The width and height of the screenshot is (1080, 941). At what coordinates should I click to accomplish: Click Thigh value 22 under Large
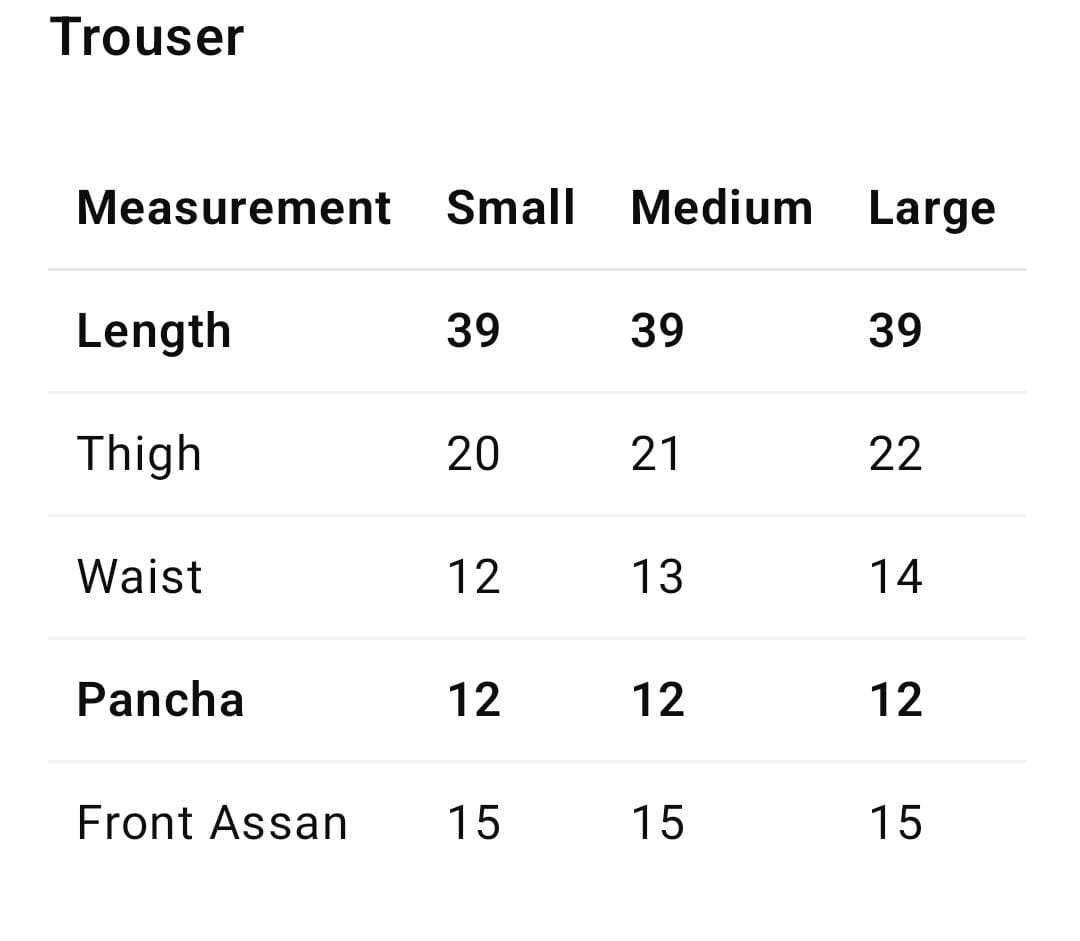pos(895,455)
